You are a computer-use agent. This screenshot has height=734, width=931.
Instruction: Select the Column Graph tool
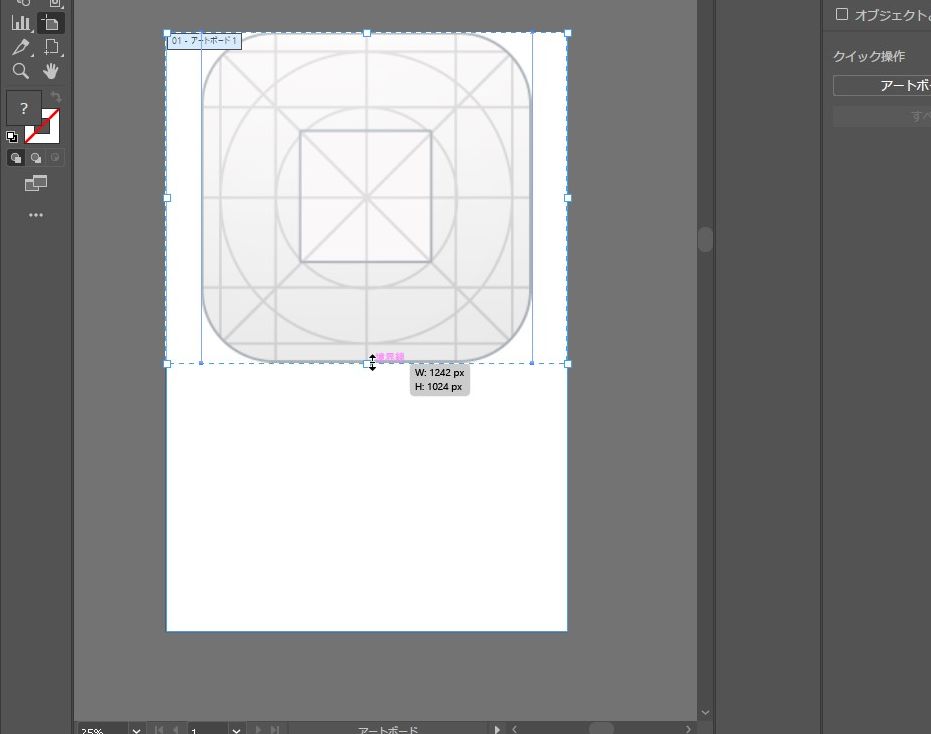21,22
